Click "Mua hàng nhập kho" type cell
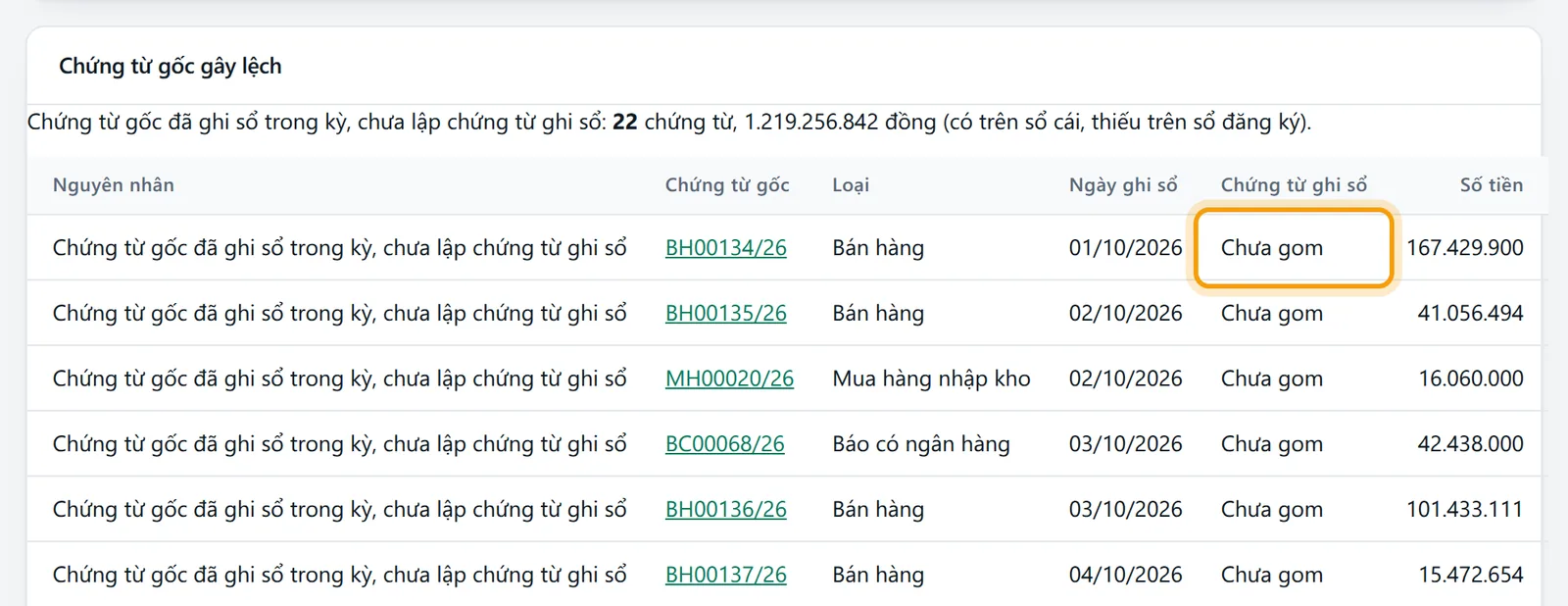1568x606 pixels. pos(932,379)
